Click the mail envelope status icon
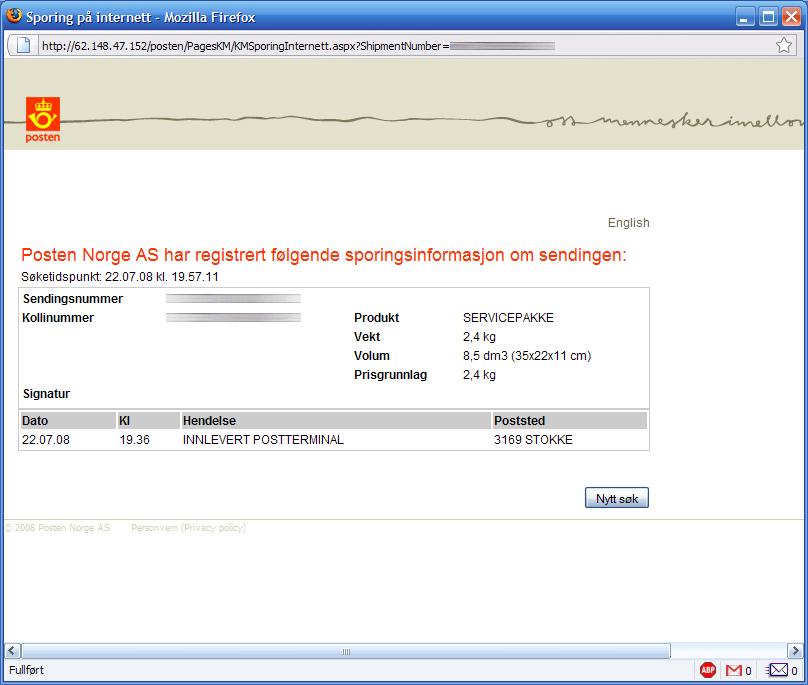Image resolution: width=808 pixels, height=685 pixels. pyautogui.click(x=777, y=670)
